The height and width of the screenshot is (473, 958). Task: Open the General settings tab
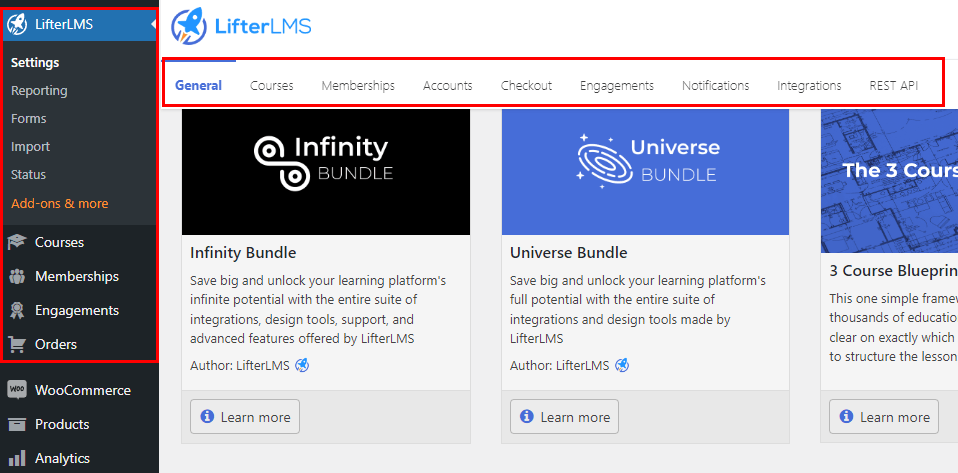(199, 86)
